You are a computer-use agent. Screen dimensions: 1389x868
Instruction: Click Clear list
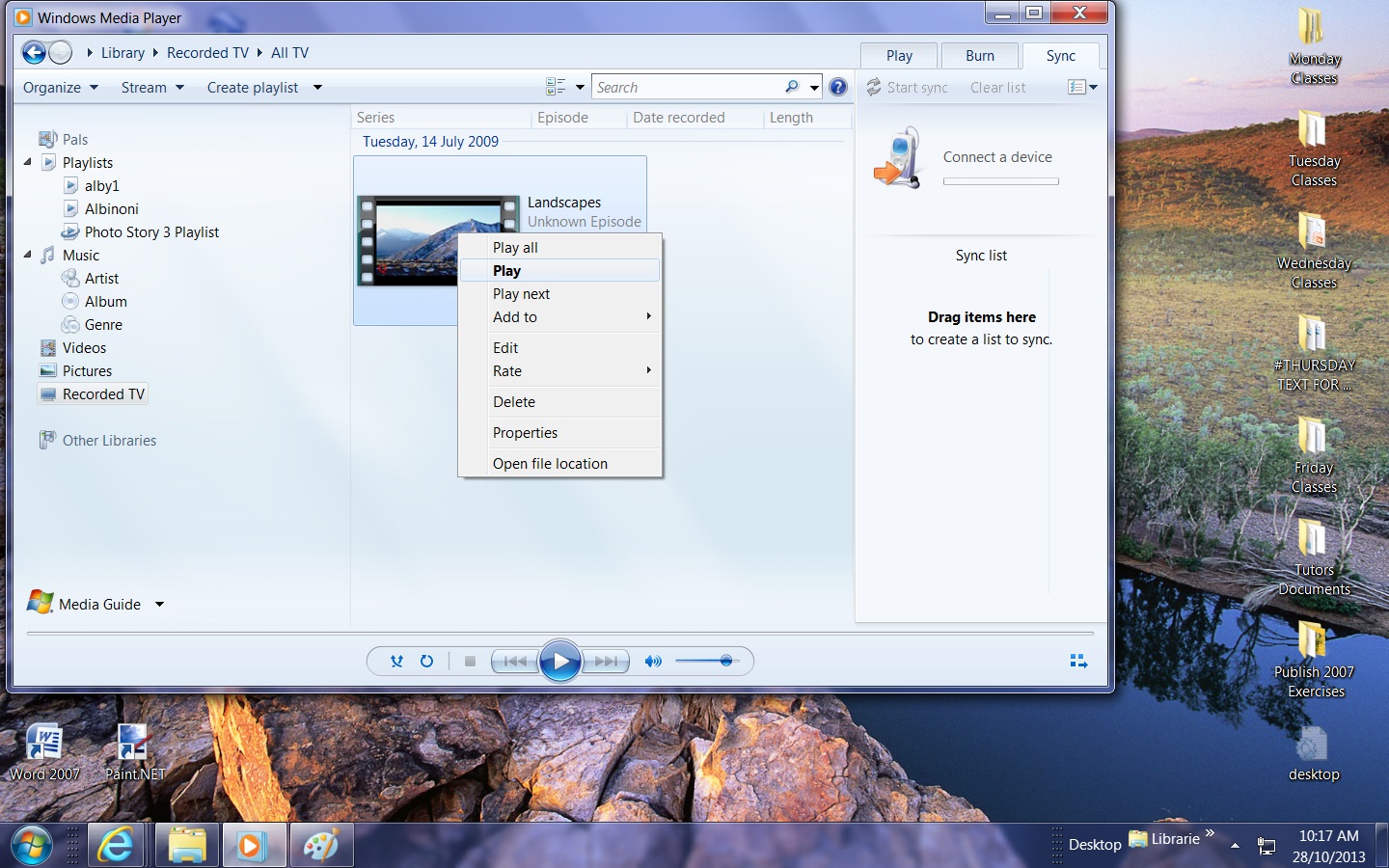pyautogui.click(x=997, y=87)
